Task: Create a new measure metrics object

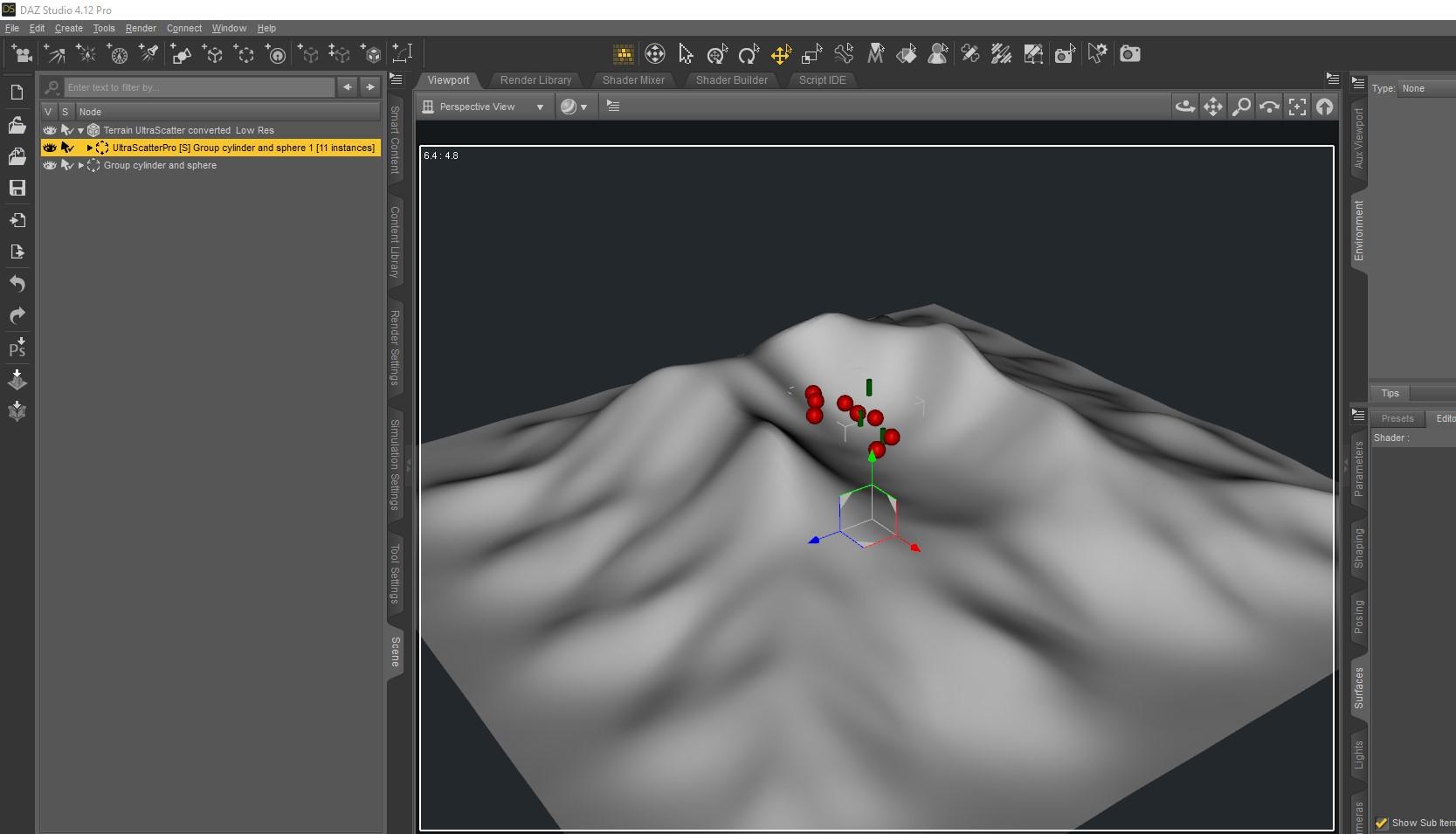Action: point(402,54)
